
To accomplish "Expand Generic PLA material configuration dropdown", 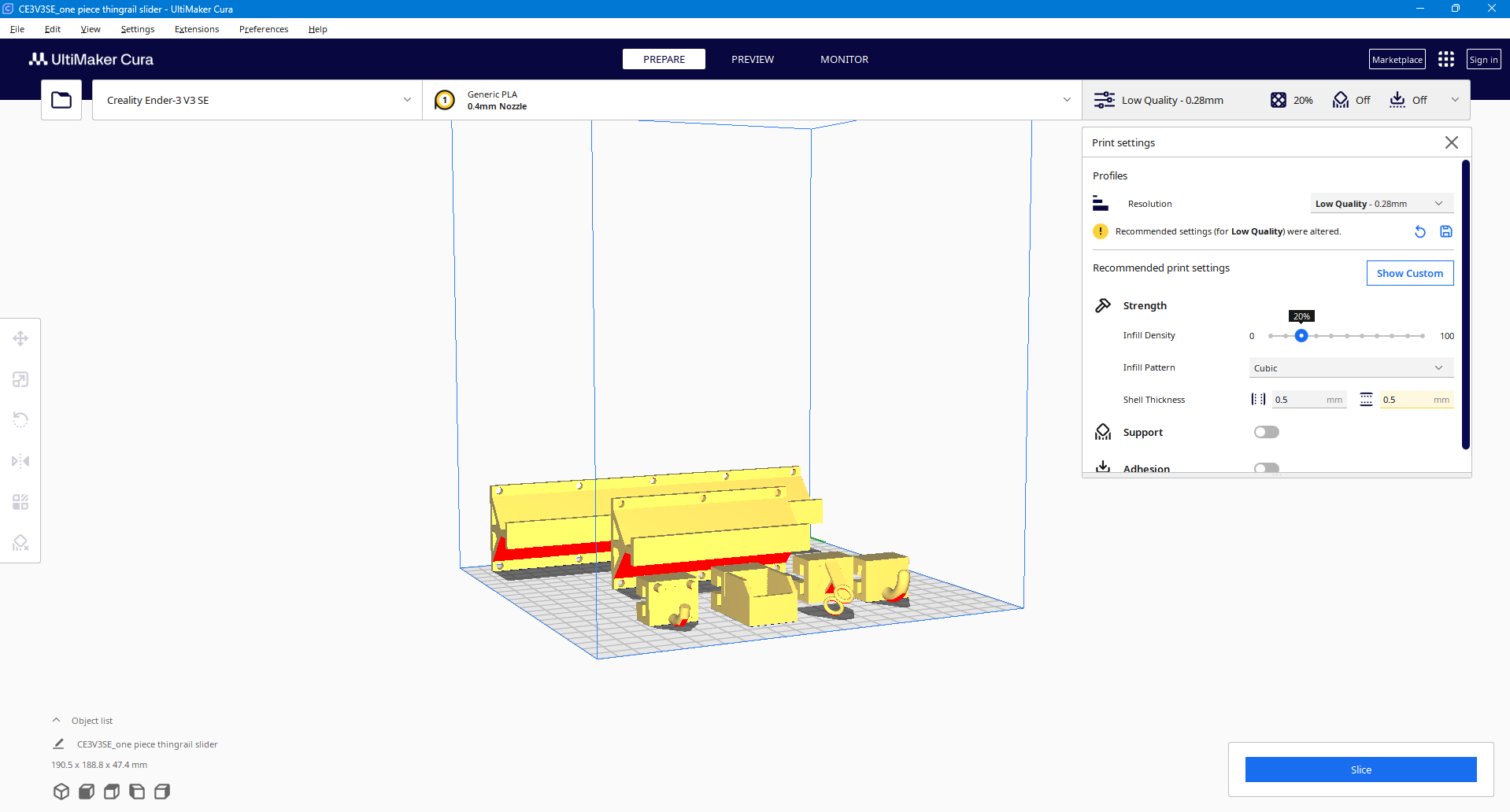I will [752, 100].
